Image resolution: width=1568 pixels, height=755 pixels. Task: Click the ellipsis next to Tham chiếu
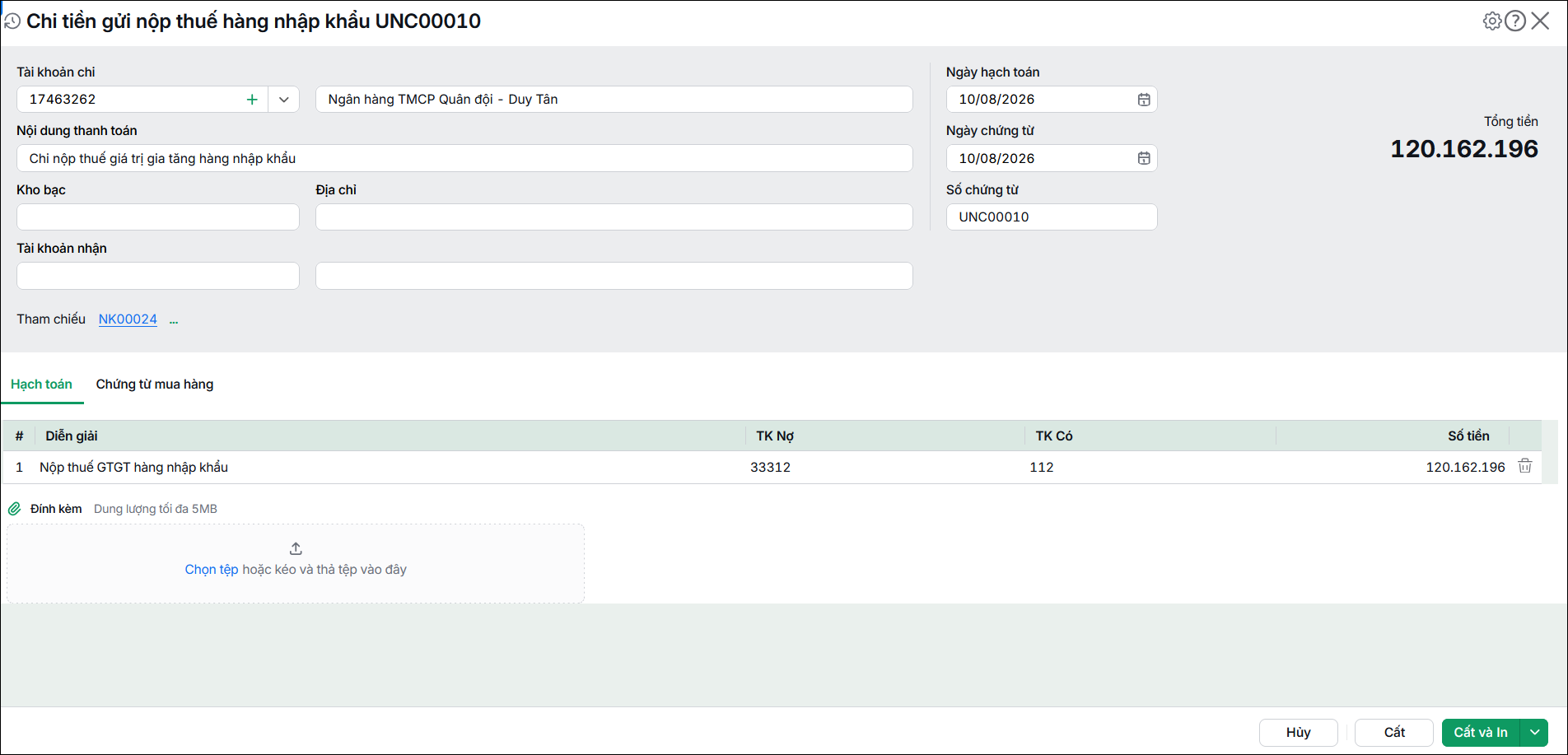pyautogui.click(x=174, y=320)
